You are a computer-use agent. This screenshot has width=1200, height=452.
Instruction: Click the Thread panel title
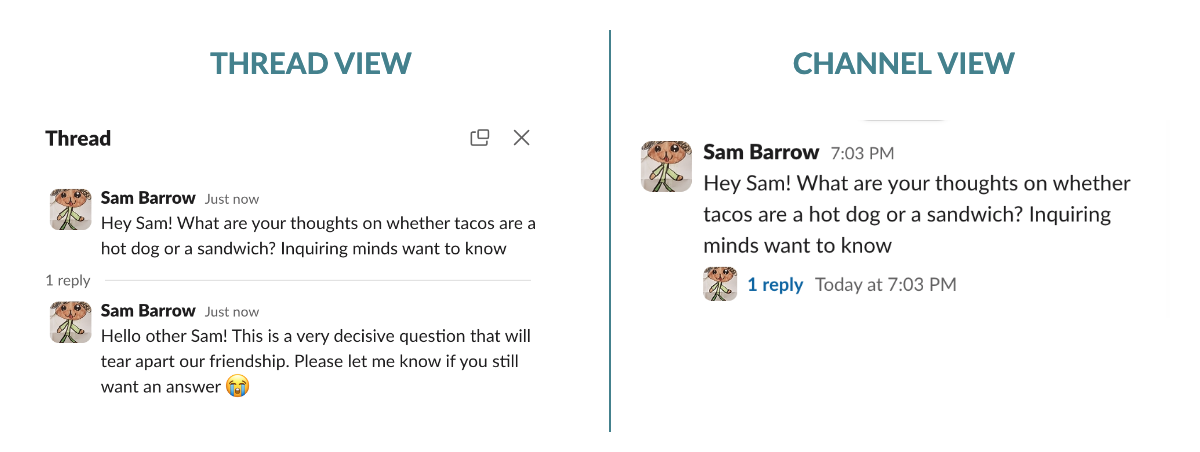coord(78,138)
